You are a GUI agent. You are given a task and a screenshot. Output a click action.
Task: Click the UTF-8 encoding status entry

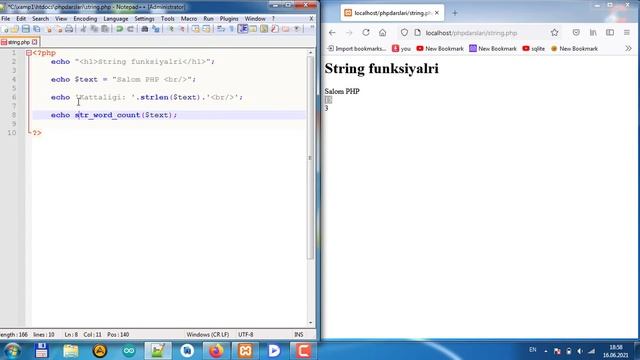pos(246,335)
